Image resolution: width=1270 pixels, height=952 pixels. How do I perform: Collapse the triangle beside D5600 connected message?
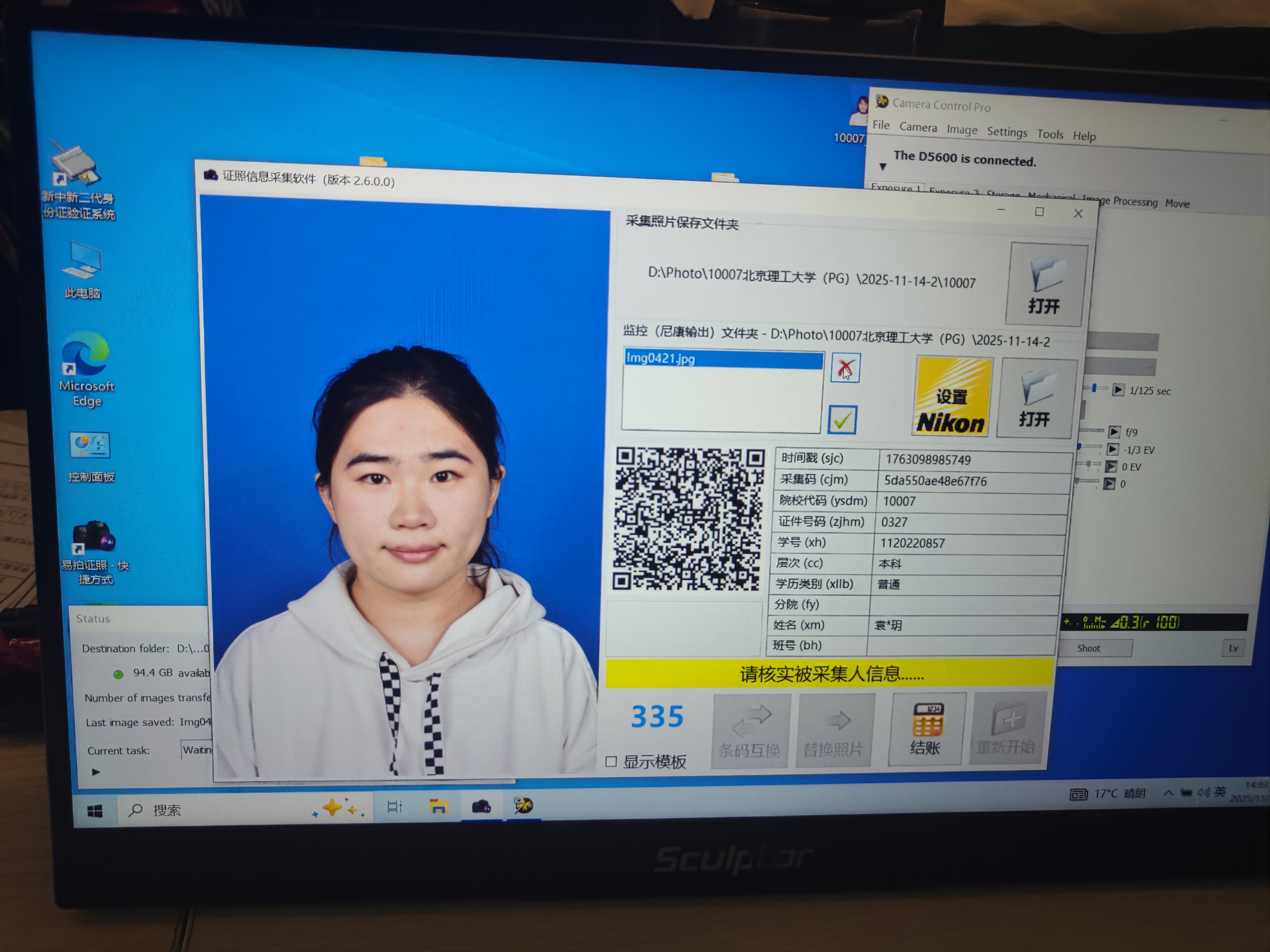[883, 166]
